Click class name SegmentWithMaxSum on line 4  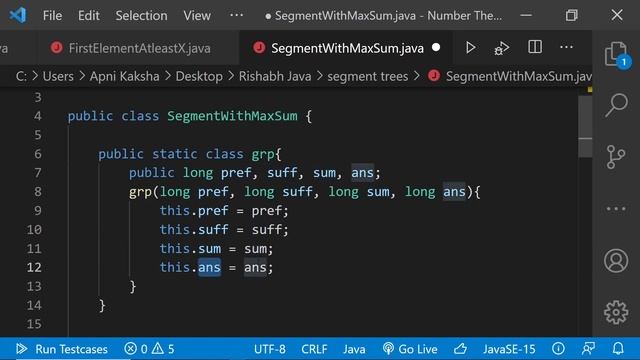tap(232, 116)
